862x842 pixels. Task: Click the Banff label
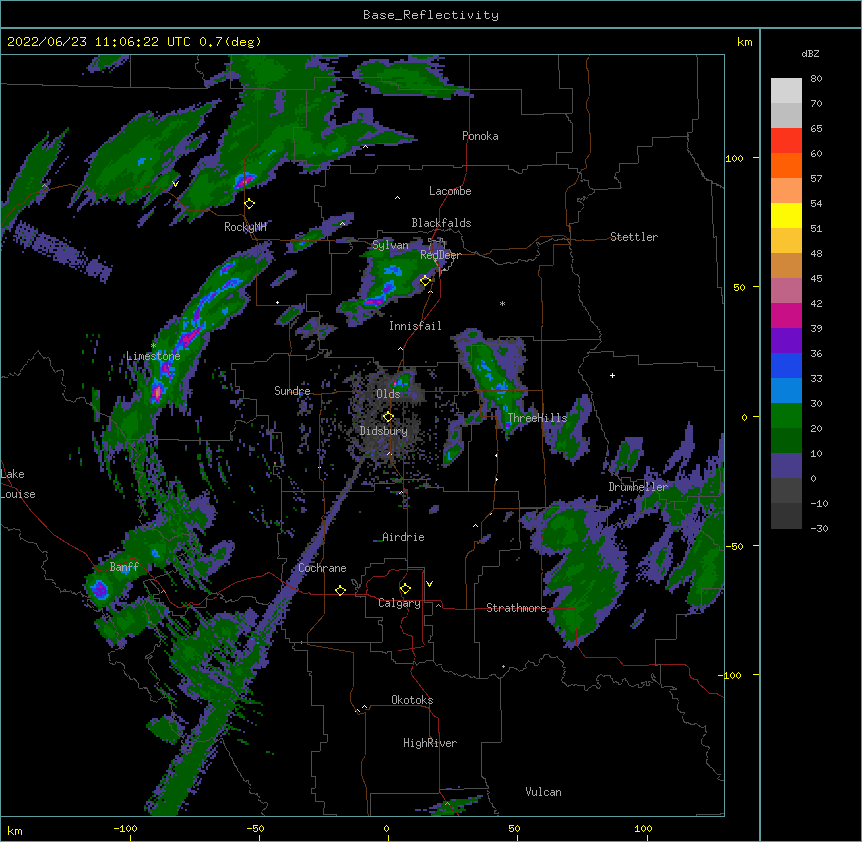pos(124,567)
